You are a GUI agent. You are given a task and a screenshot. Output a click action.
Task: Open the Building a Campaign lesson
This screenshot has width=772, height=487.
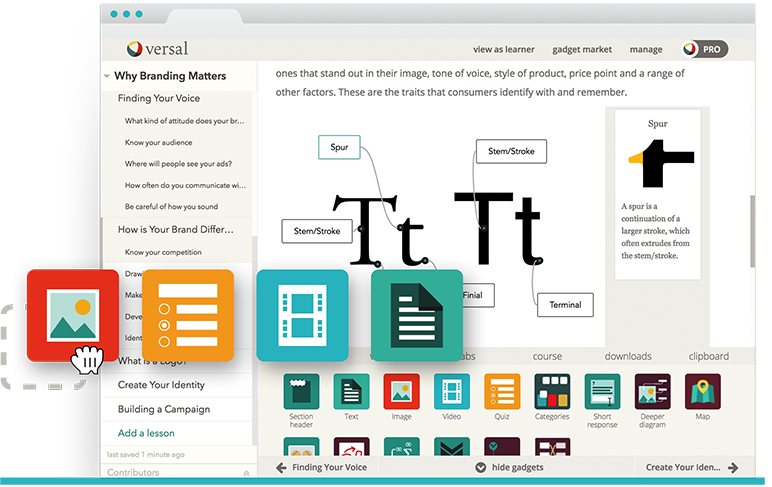pyautogui.click(x=164, y=409)
